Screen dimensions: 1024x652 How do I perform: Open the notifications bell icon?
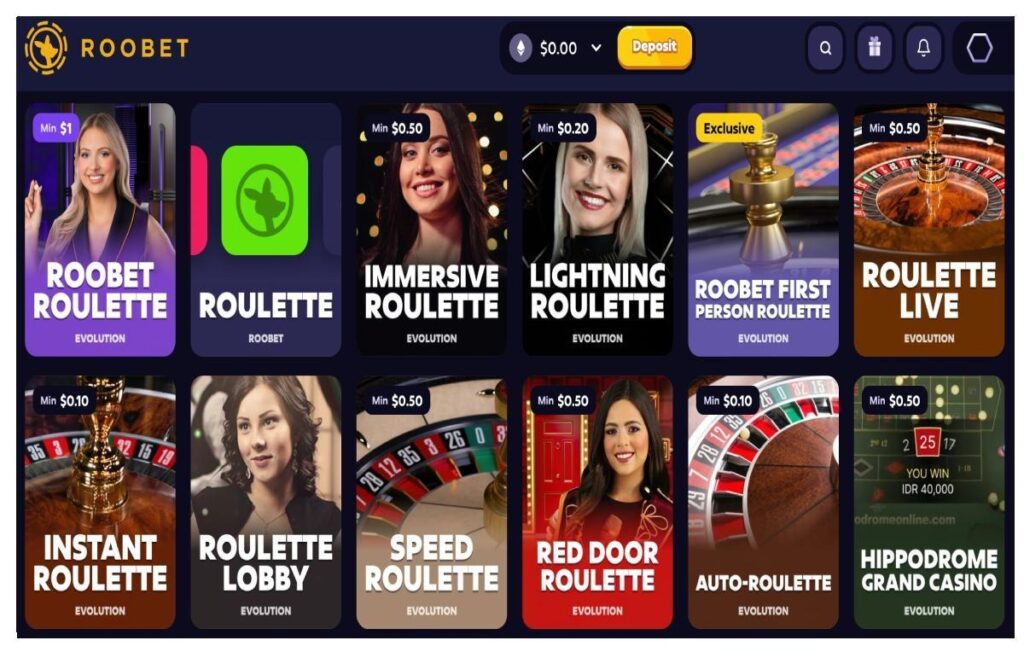[x=923, y=48]
